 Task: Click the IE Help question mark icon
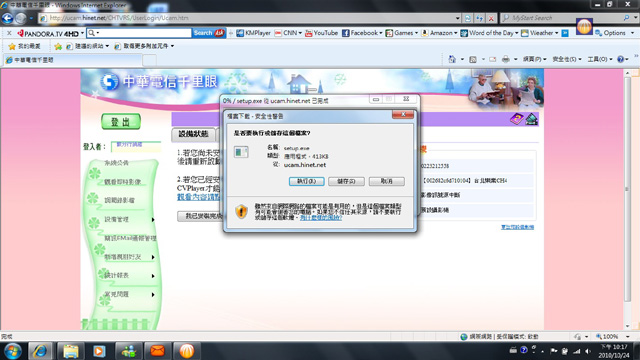tap(620, 60)
